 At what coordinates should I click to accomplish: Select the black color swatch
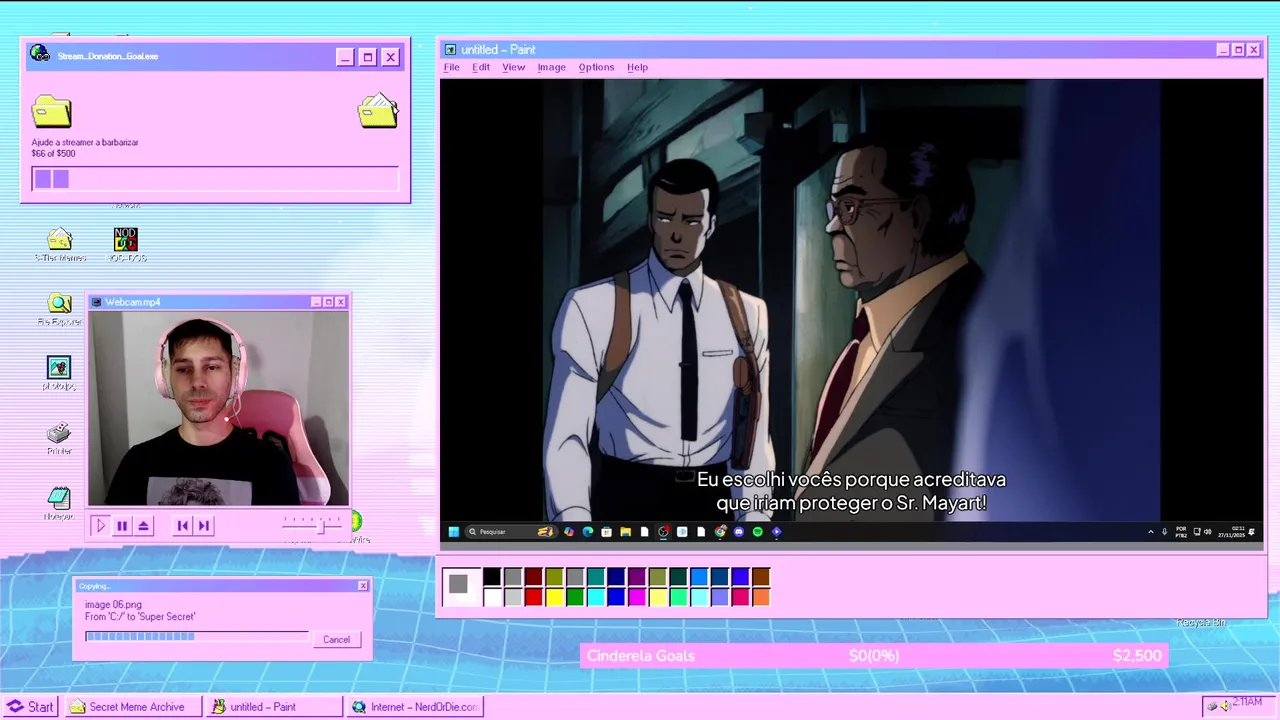[492, 576]
